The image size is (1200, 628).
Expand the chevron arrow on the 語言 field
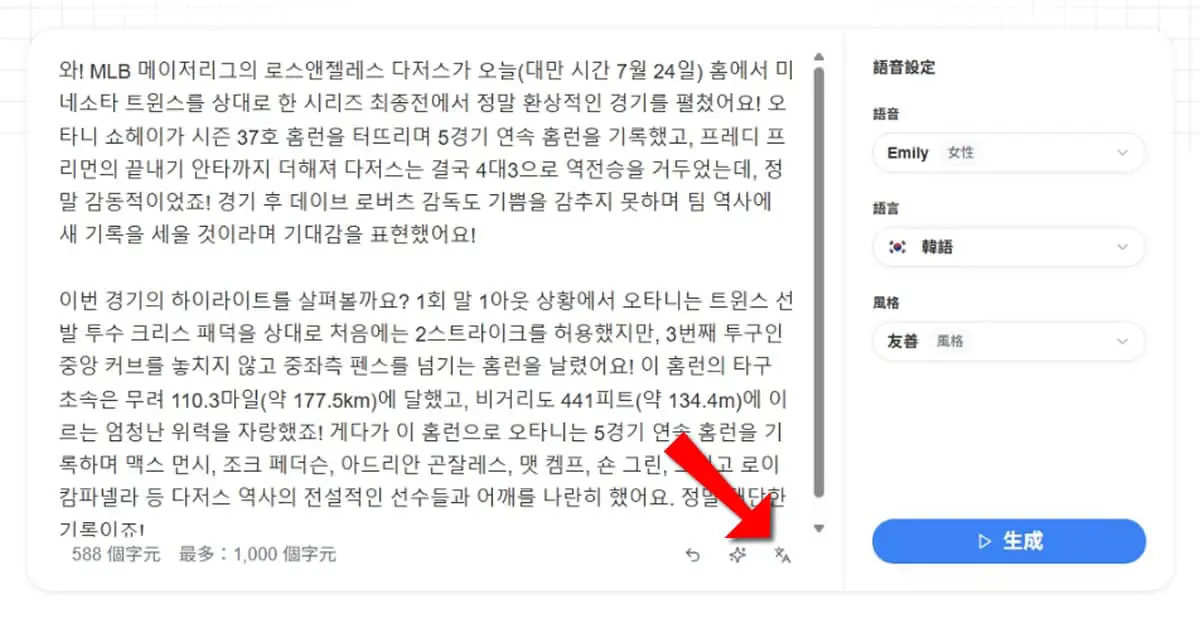tap(1122, 247)
